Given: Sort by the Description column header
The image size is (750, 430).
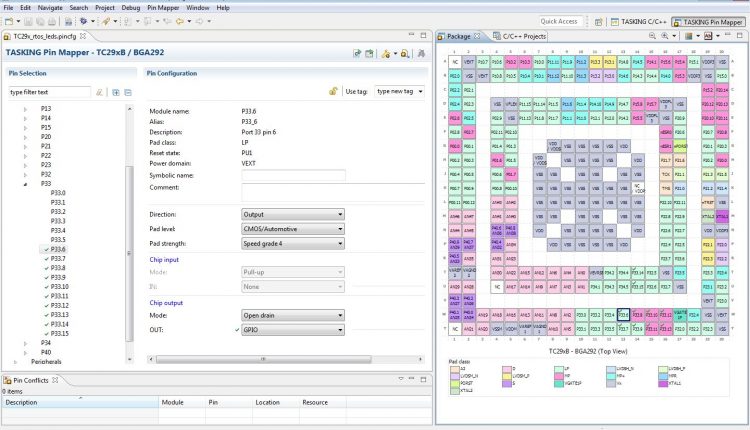Looking at the screenshot, I should (x=80, y=402).
